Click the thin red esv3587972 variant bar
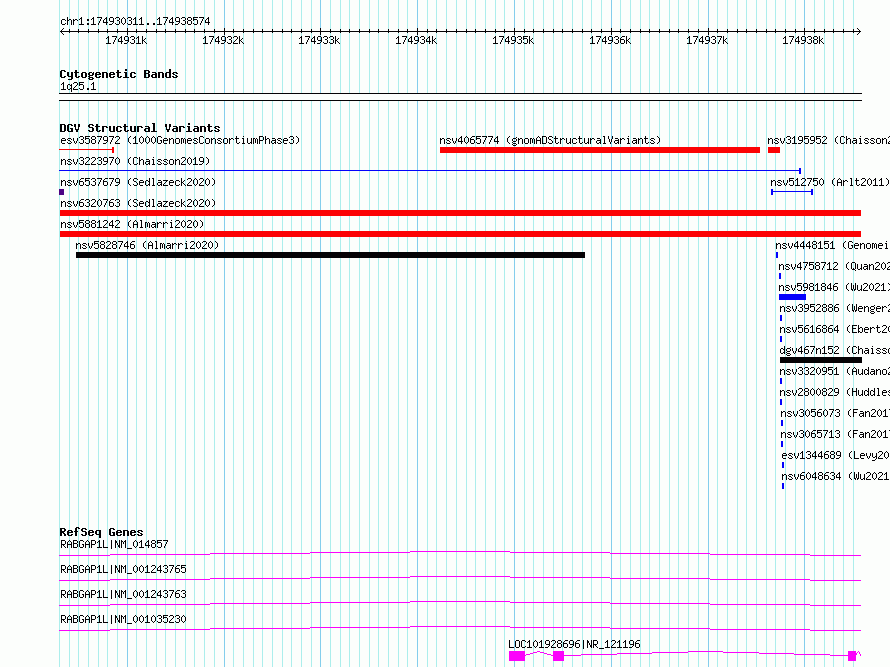Image resolution: width=890 pixels, height=667 pixels. click(x=87, y=150)
